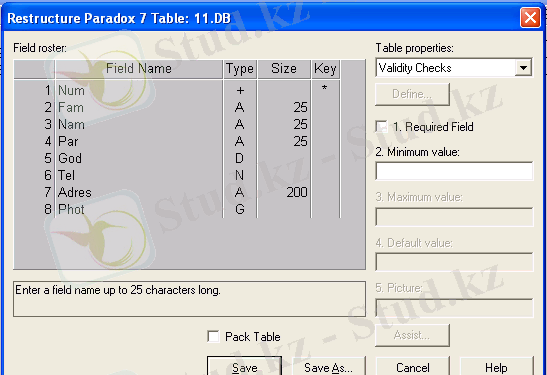Open Help for the restructure dialog
The width and height of the screenshot is (547, 375).
point(496,367)
